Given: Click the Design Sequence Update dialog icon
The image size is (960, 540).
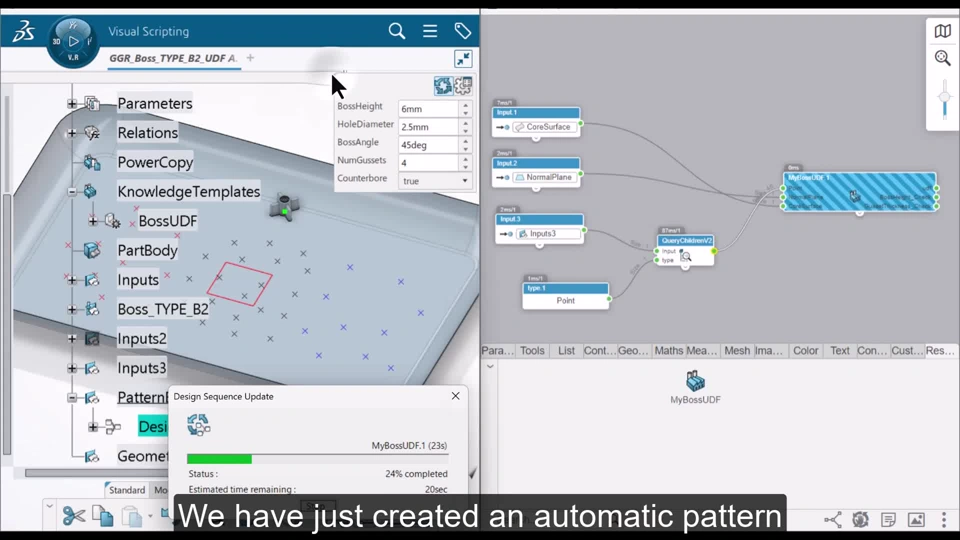Looking at the screenshot, I should point(198,424).
